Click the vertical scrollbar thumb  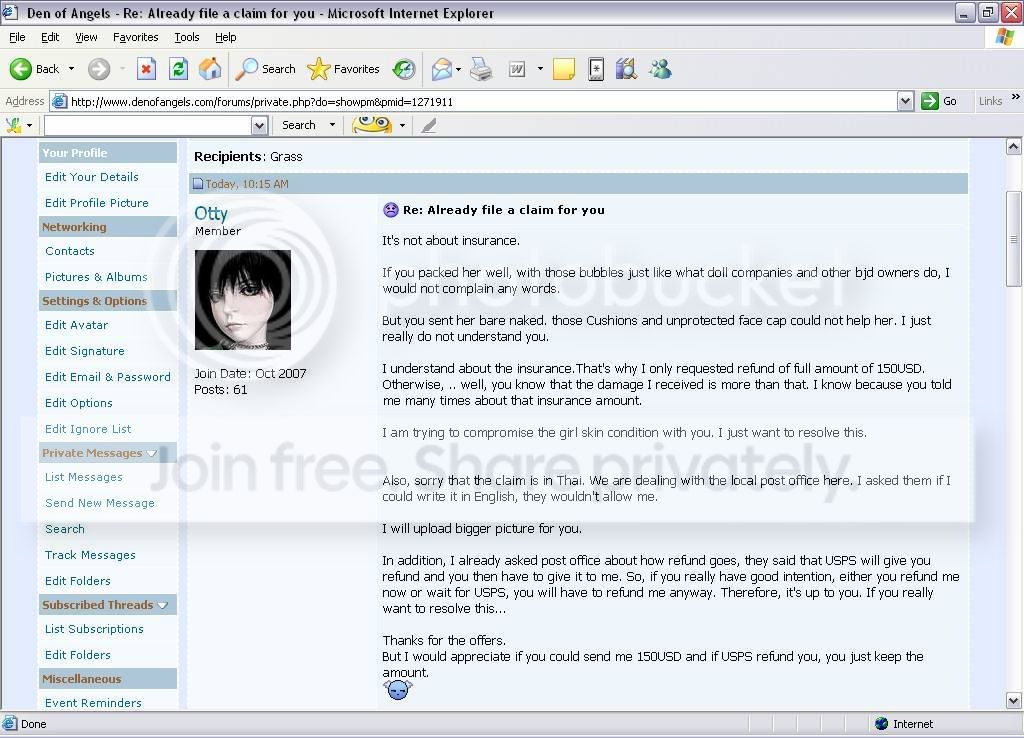pos(1014,239)
